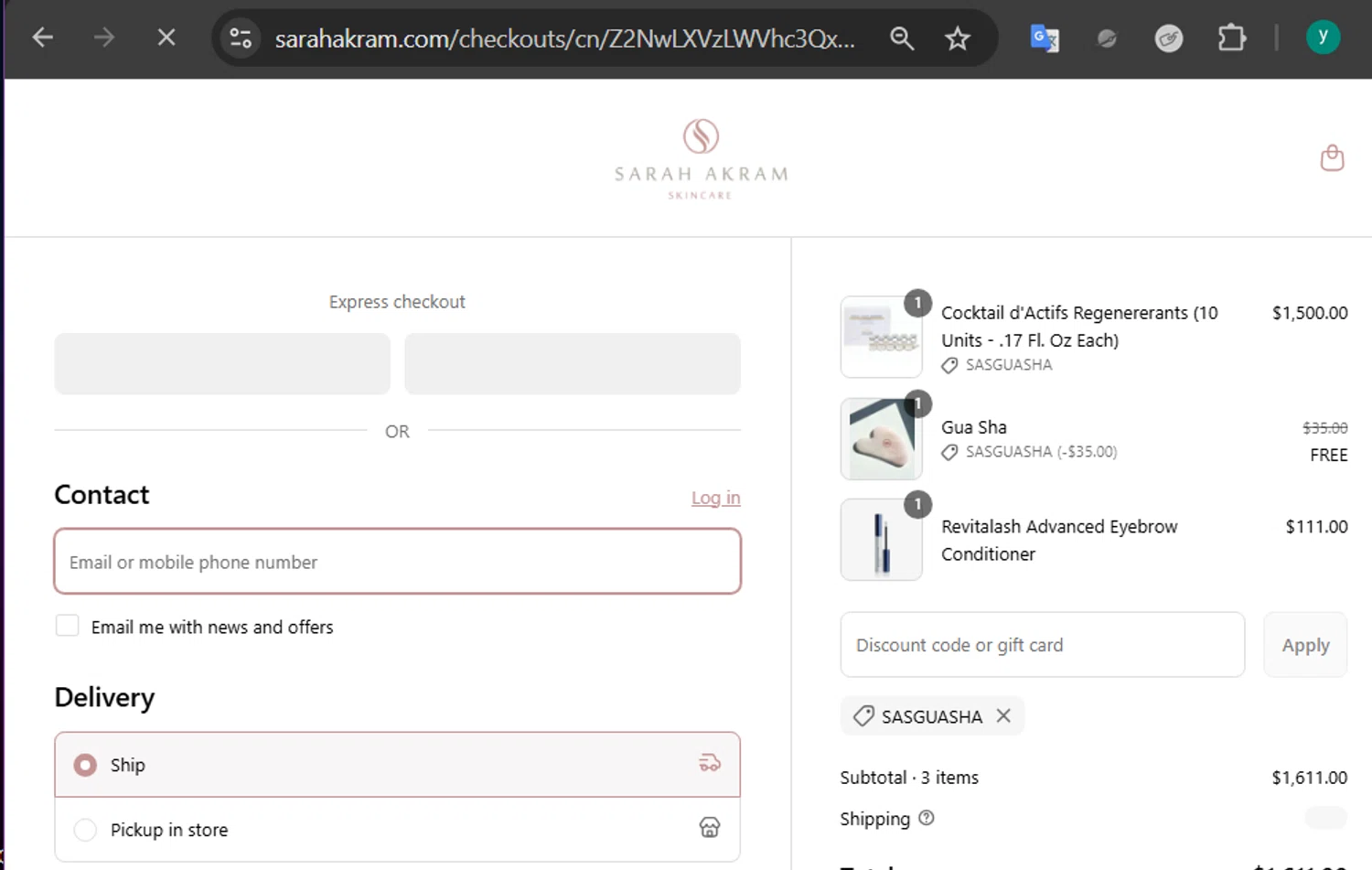Click the round grey extension icon
This screenshot has width=1372, height=870.
click(x=1169, y=38)
